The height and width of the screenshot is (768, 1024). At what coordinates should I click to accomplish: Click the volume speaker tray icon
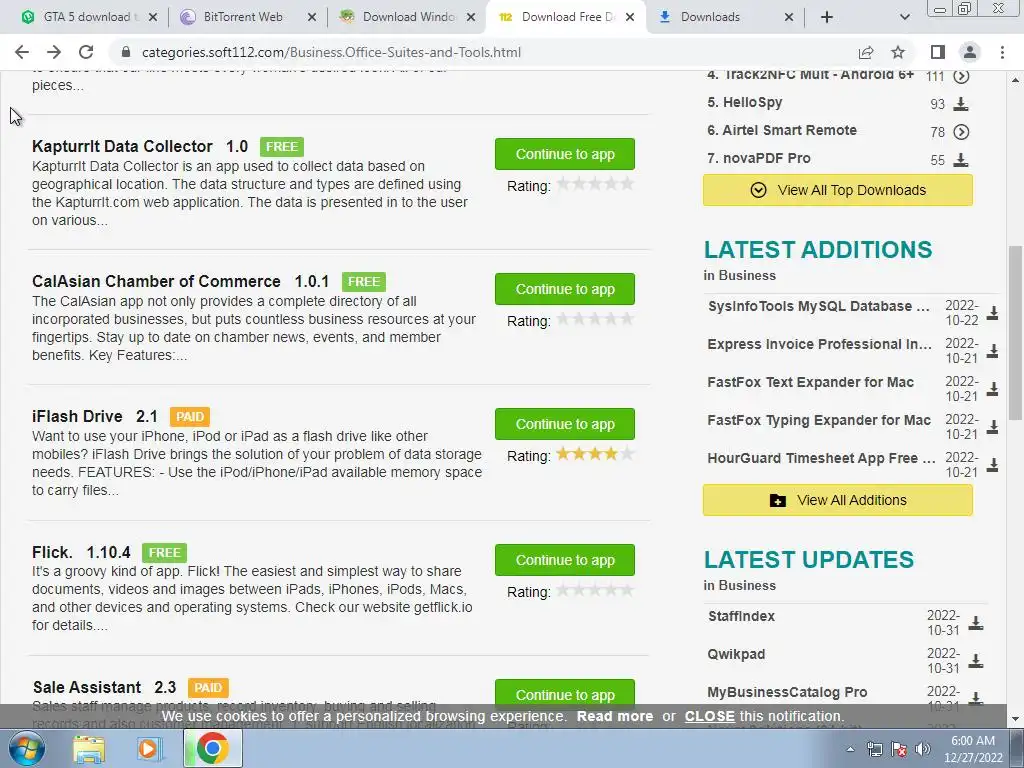click(922, 749)
